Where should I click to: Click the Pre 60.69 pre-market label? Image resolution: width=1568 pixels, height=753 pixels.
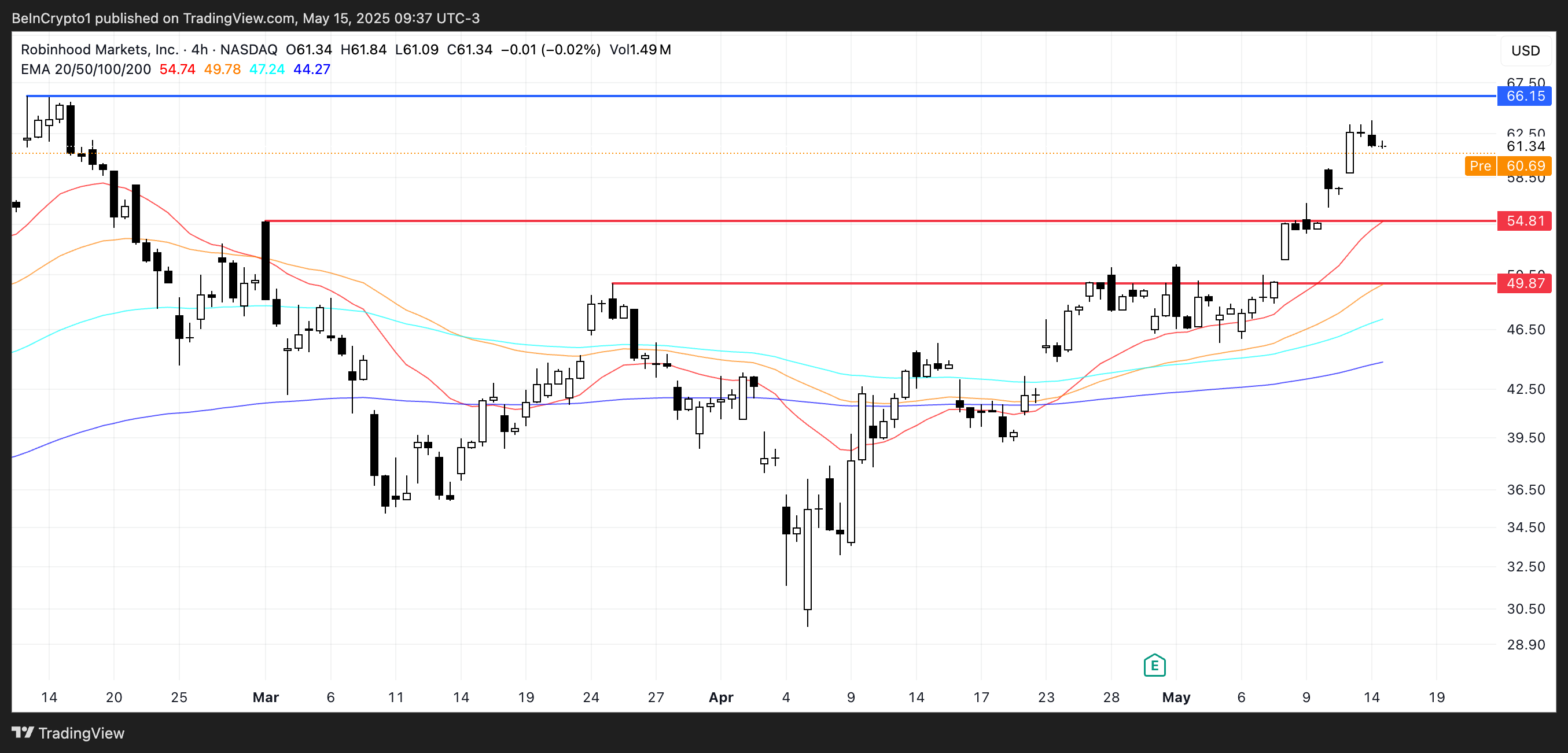click(x=1508, y=165)
